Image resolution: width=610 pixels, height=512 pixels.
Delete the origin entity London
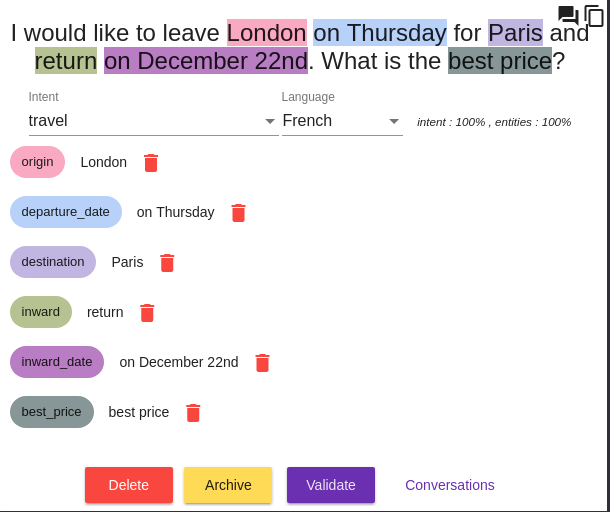tap(151, 163)
